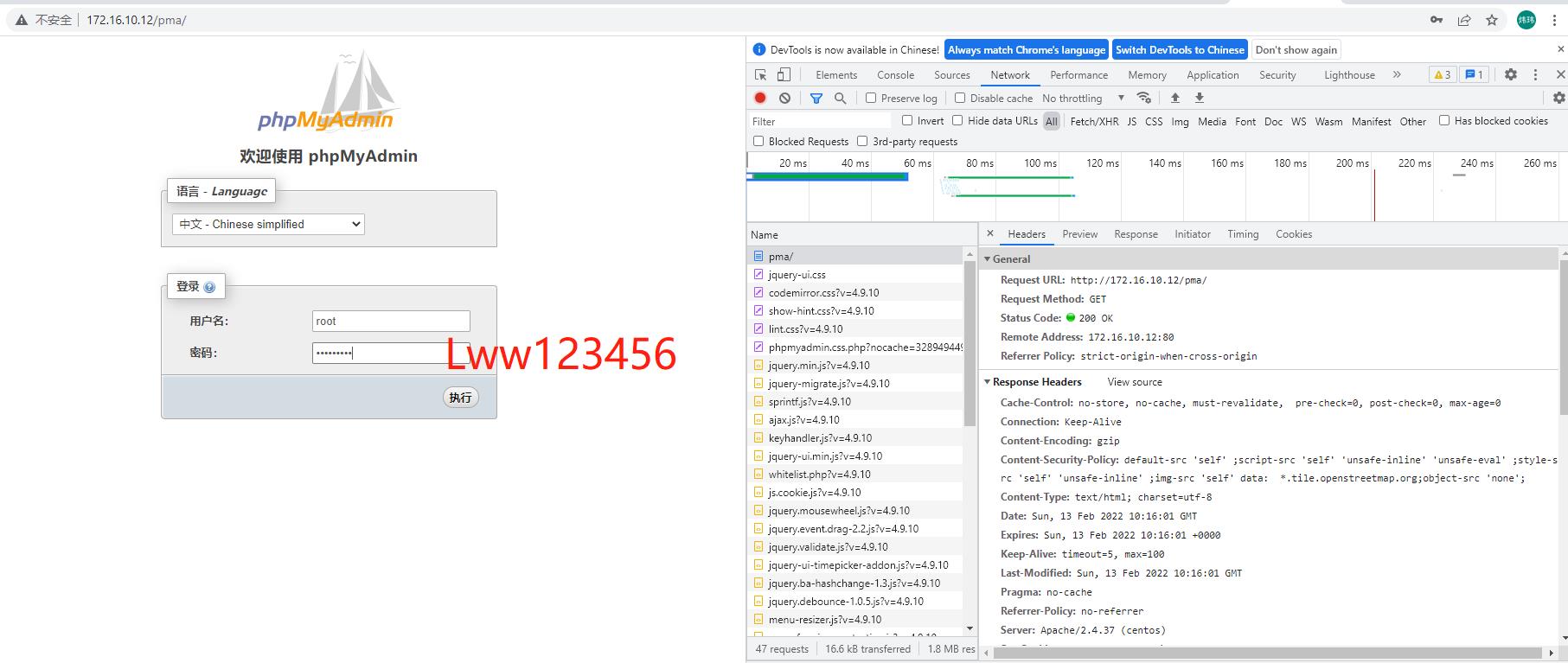The image size is (1568, 663).
Task: Open phpMyAdmin login help icon
Action: 209,287
